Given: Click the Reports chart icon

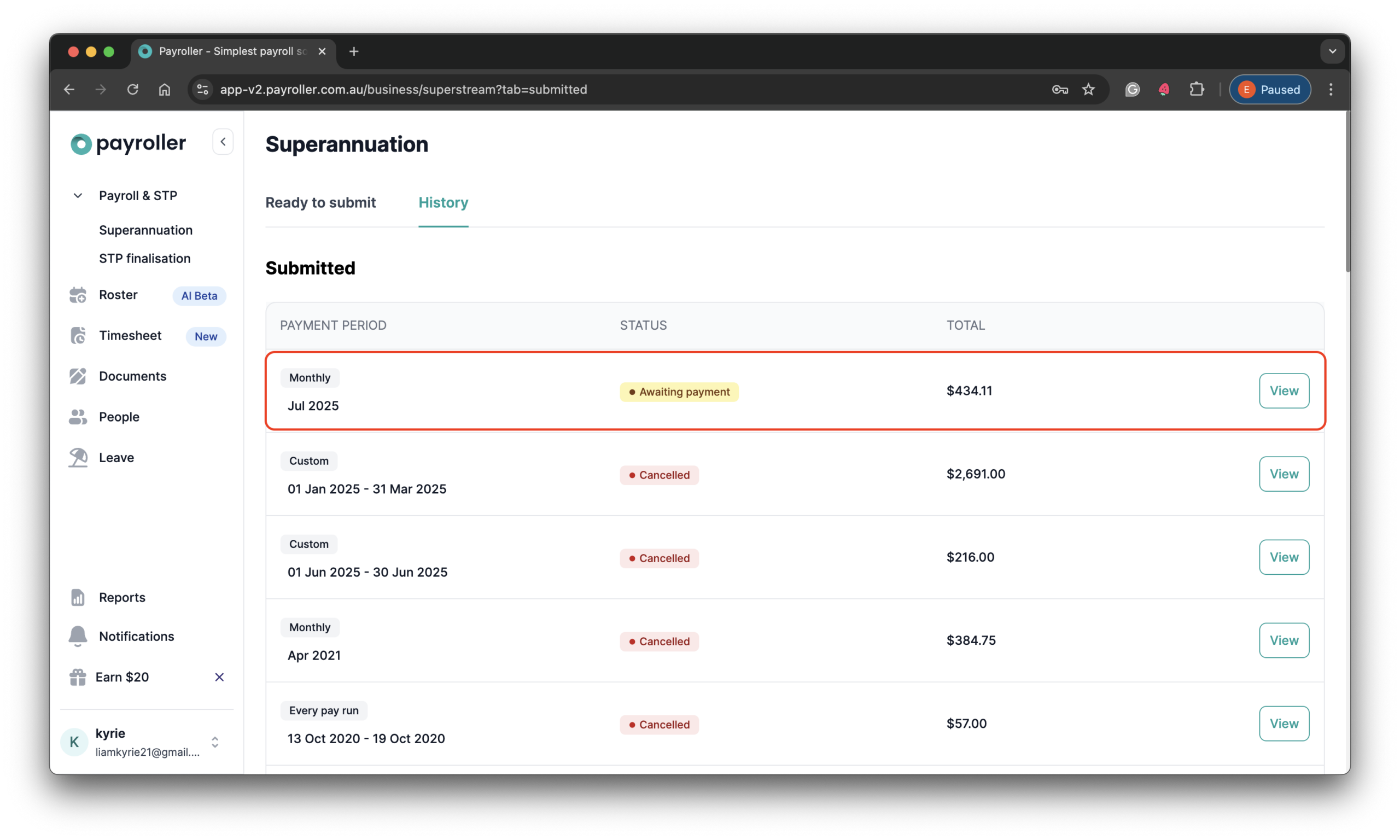Looking at the screenshot, I should pos(78,598).
